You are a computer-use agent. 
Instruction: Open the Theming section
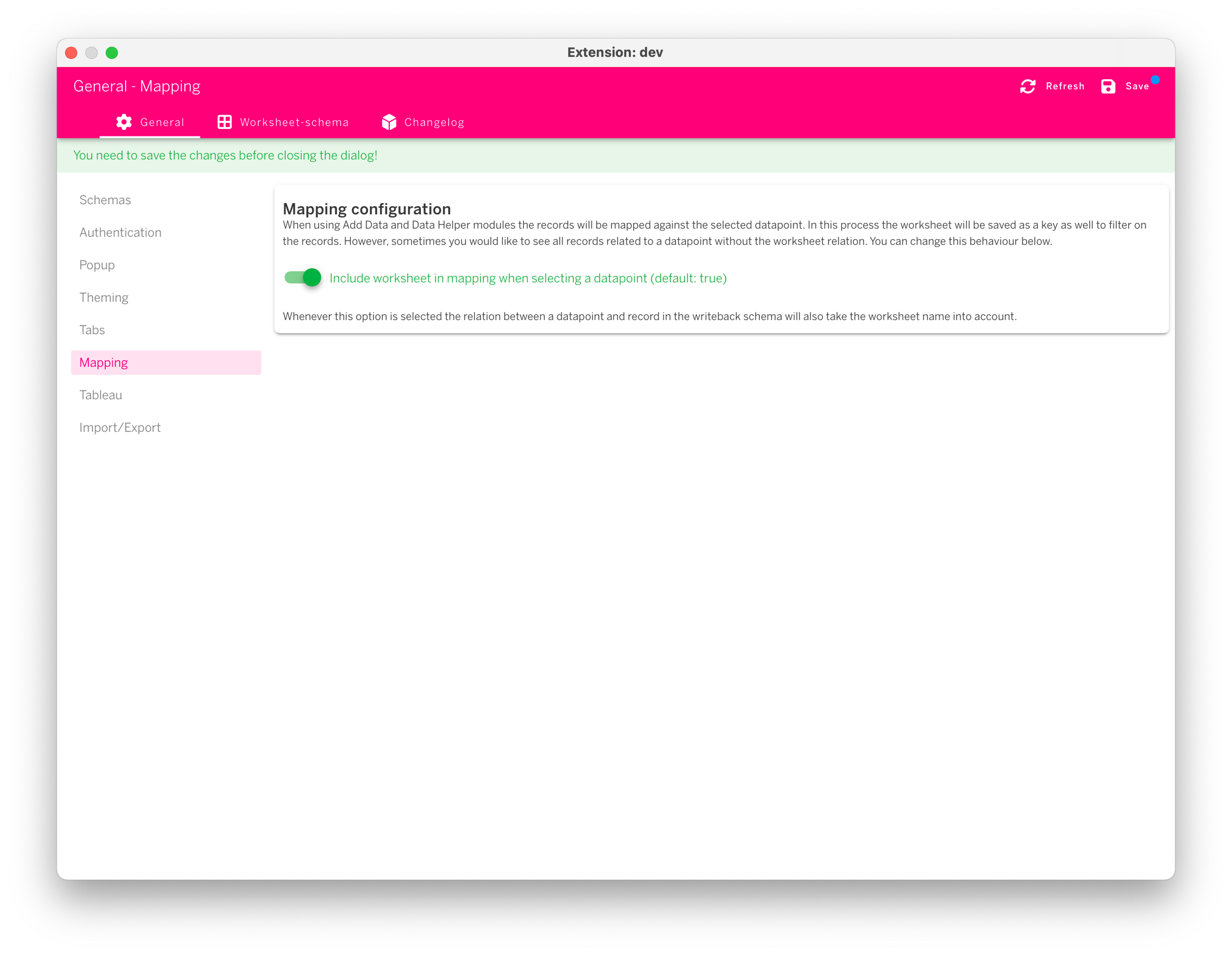[104, 297]
